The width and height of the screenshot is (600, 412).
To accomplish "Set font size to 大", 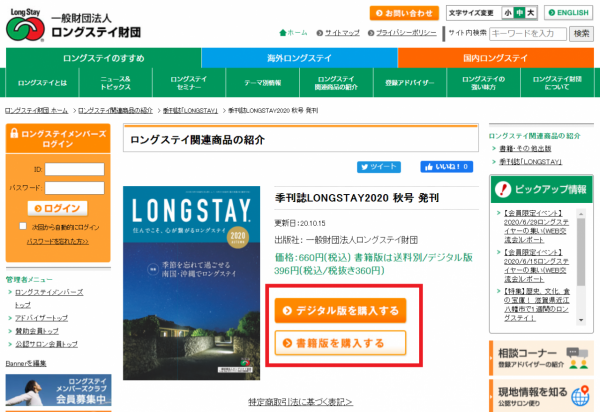I will point(531,13).
